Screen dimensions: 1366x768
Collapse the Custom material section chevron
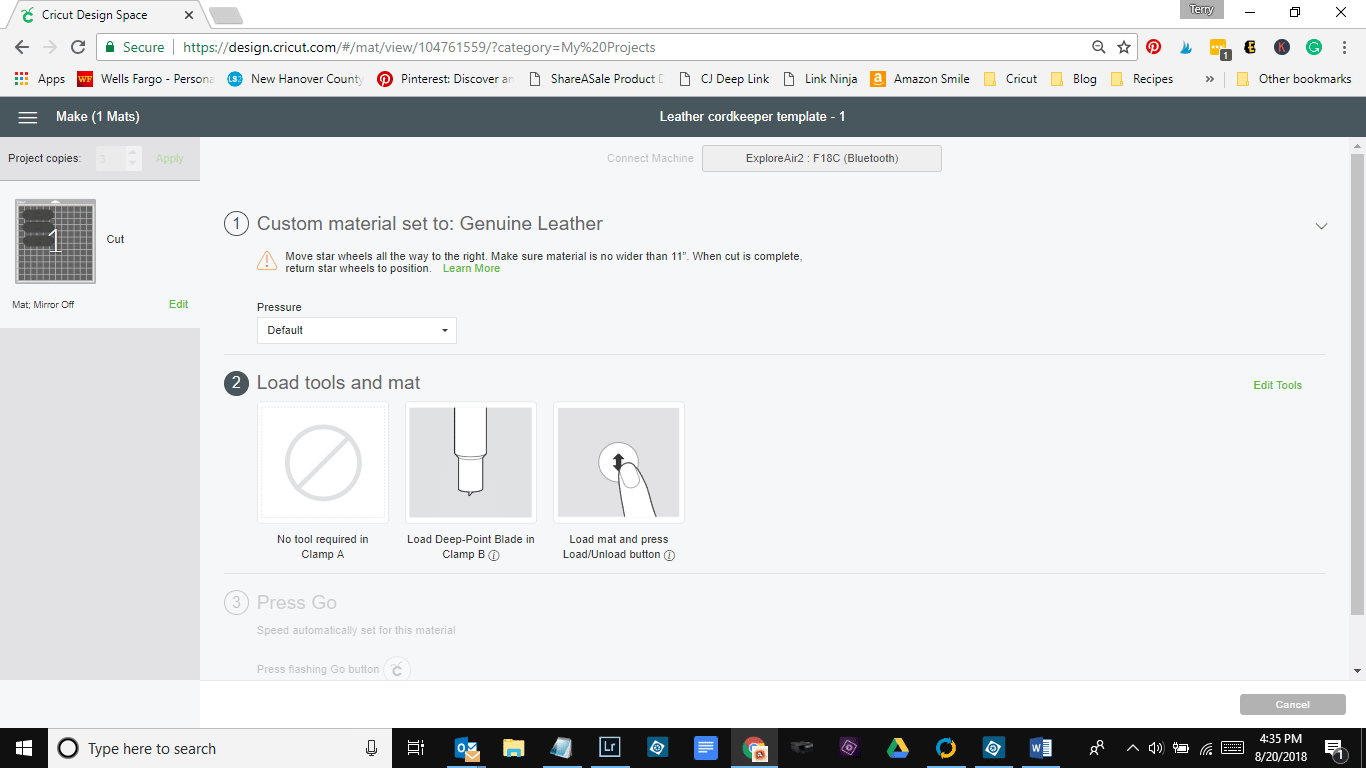[1321, 226]
